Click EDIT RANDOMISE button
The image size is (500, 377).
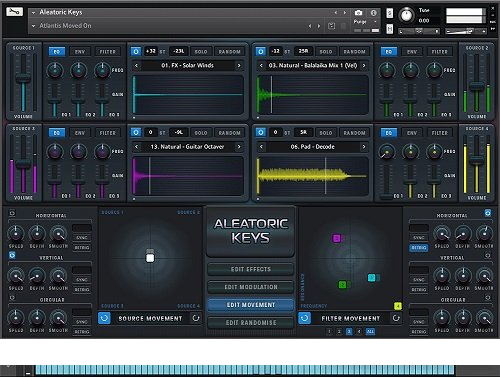coord(251,323)
